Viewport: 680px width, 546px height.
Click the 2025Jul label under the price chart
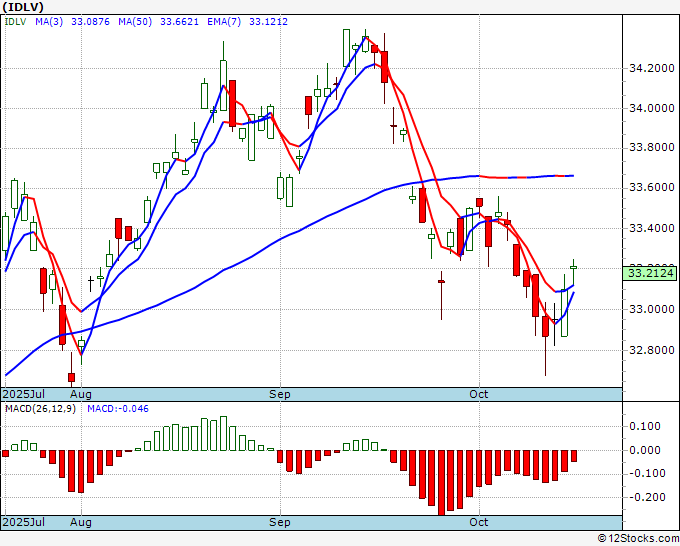pyautogui.click(x=24, y=394)
